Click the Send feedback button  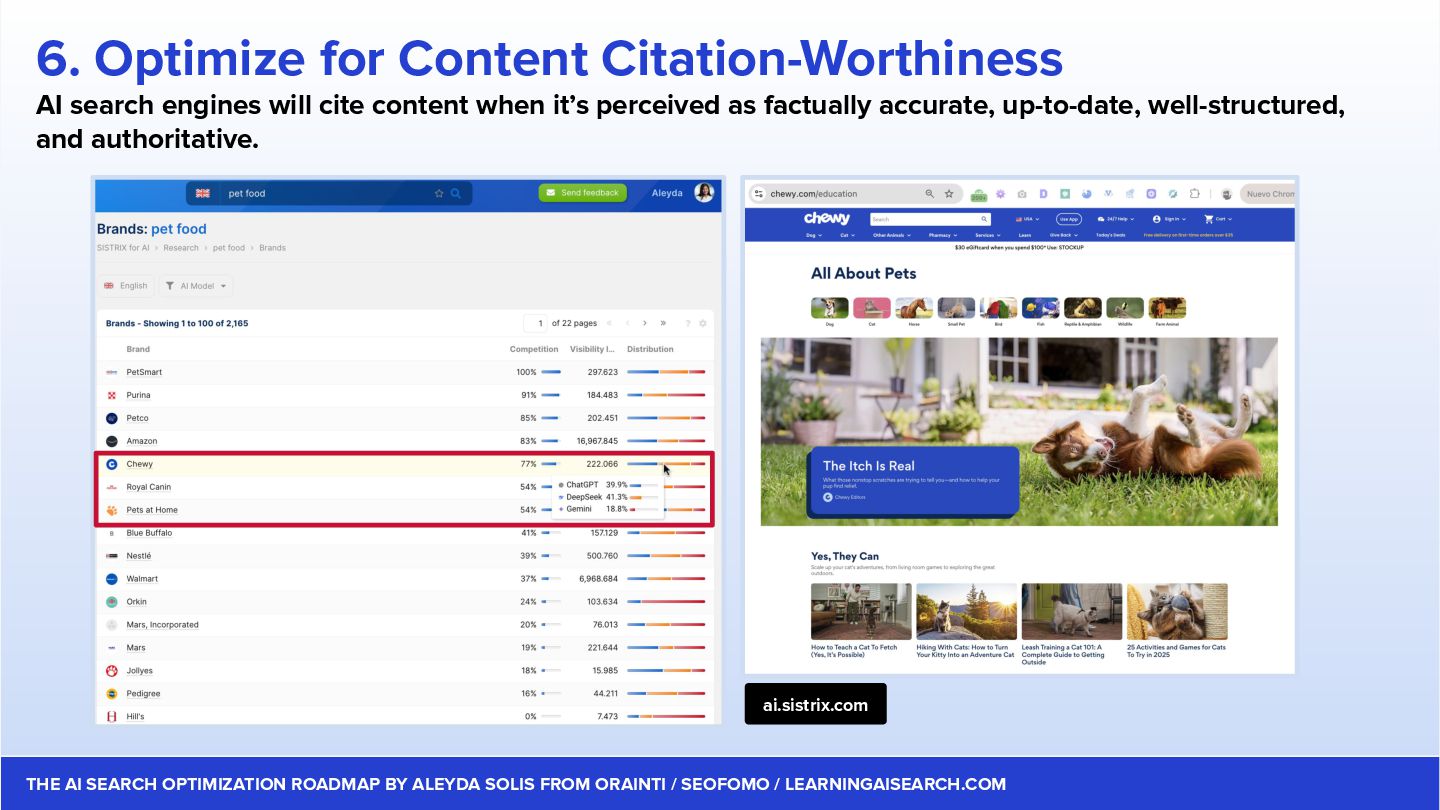tap(582, 192)
